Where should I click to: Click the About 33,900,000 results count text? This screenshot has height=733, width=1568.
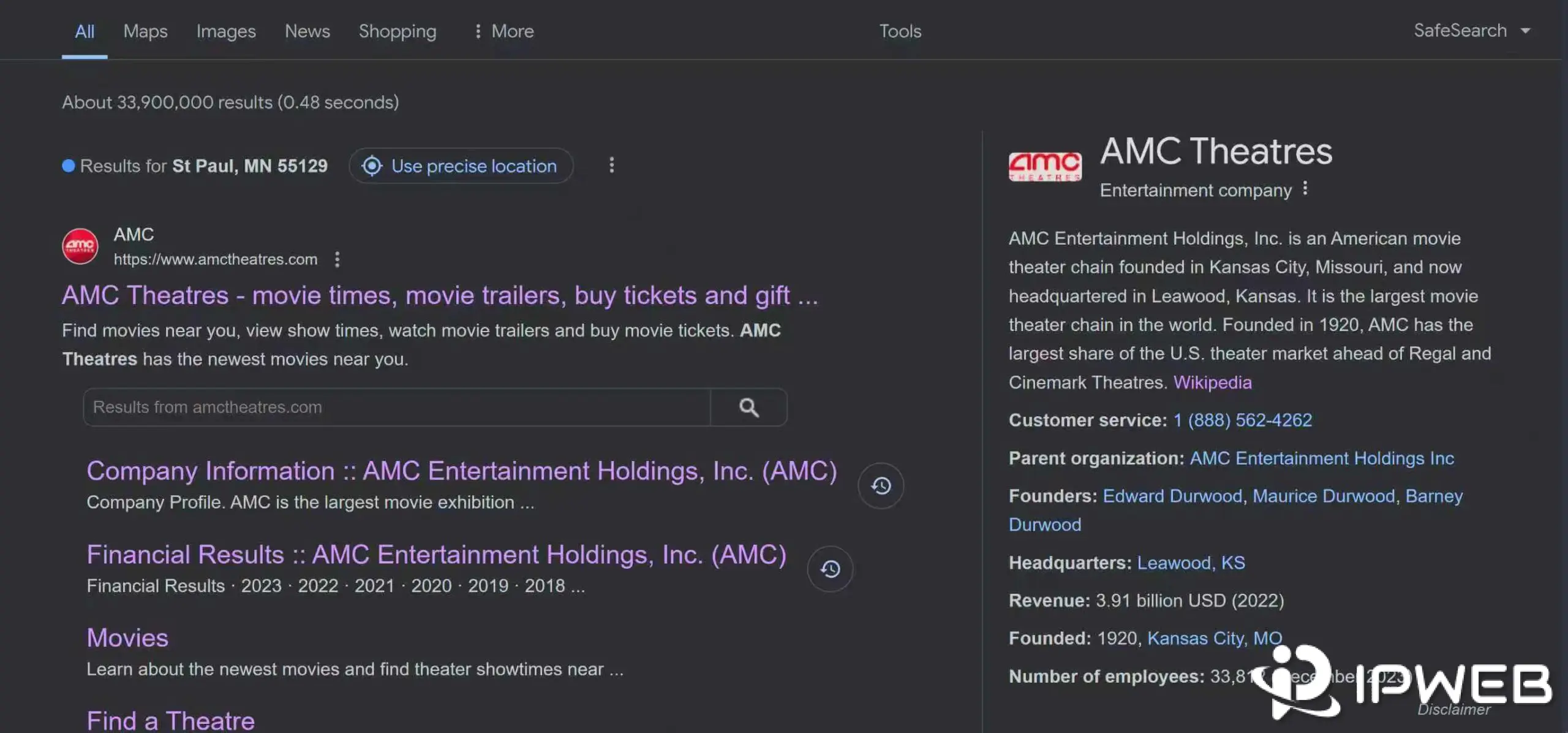pyautogui.click(x=230, y=102)
